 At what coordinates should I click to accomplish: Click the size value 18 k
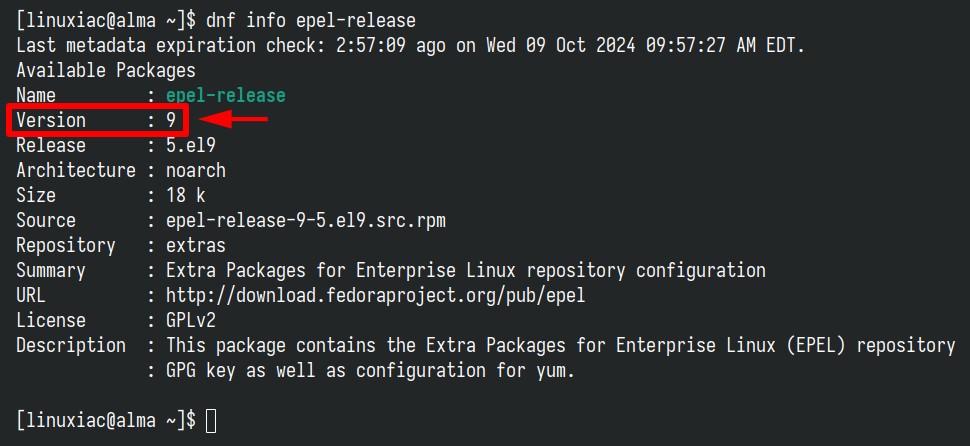[186, 195]
